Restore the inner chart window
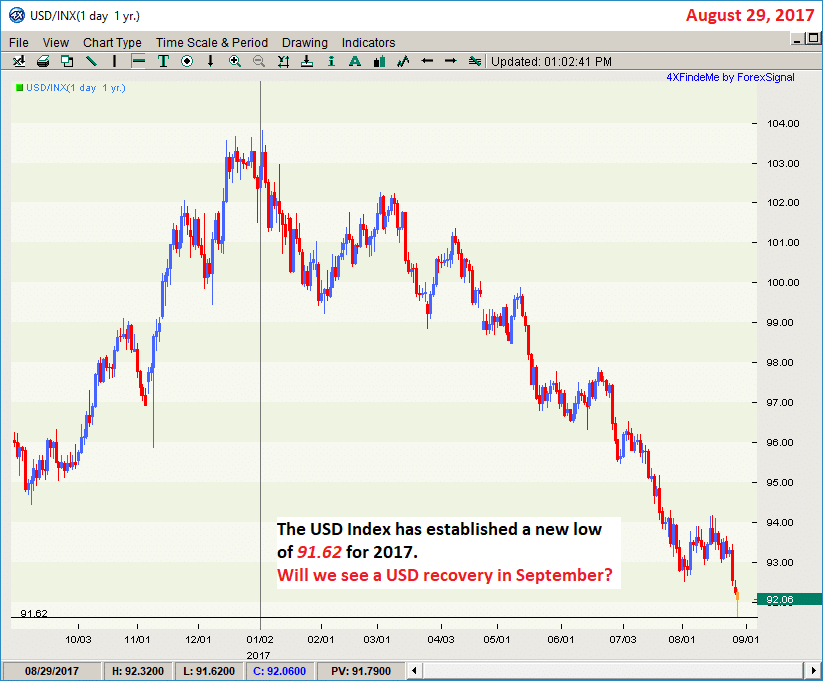Screen dimensions: 823x681 813,38
